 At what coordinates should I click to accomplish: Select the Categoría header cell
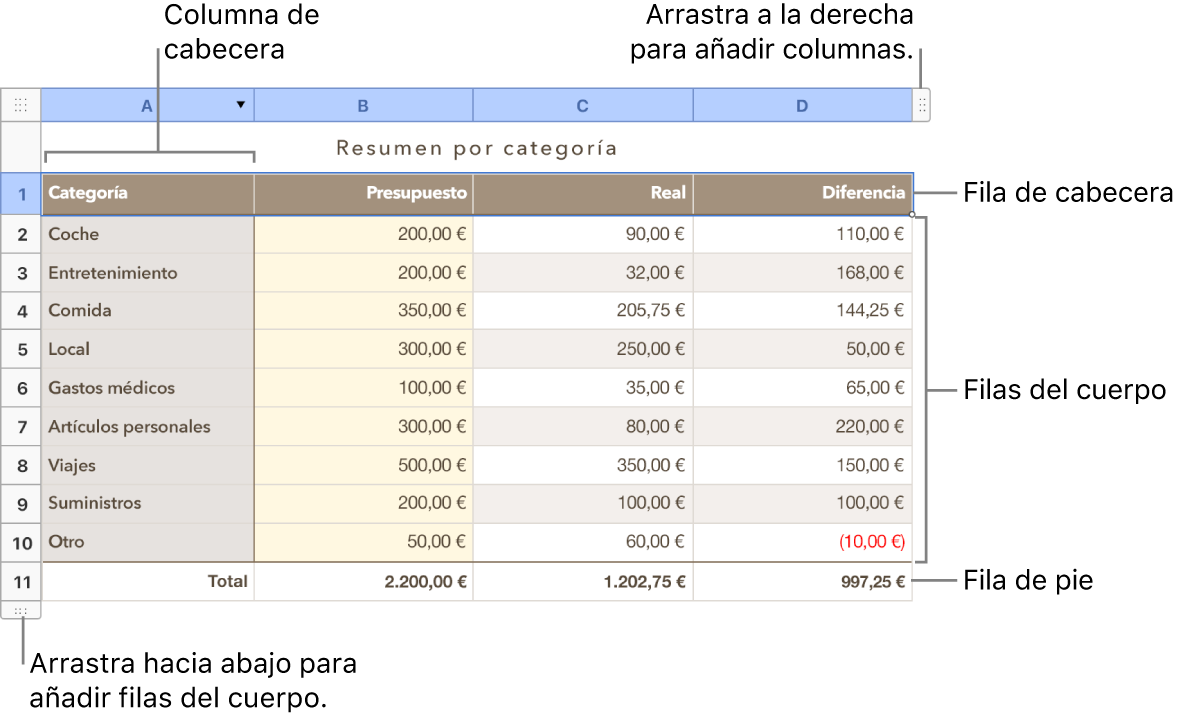click(x=147, y=193)
